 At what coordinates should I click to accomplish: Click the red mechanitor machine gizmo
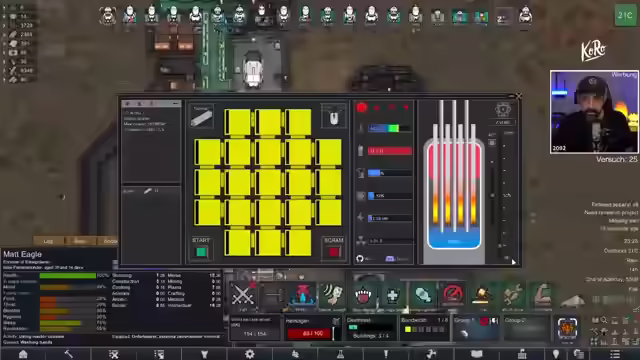coord(303,295)
